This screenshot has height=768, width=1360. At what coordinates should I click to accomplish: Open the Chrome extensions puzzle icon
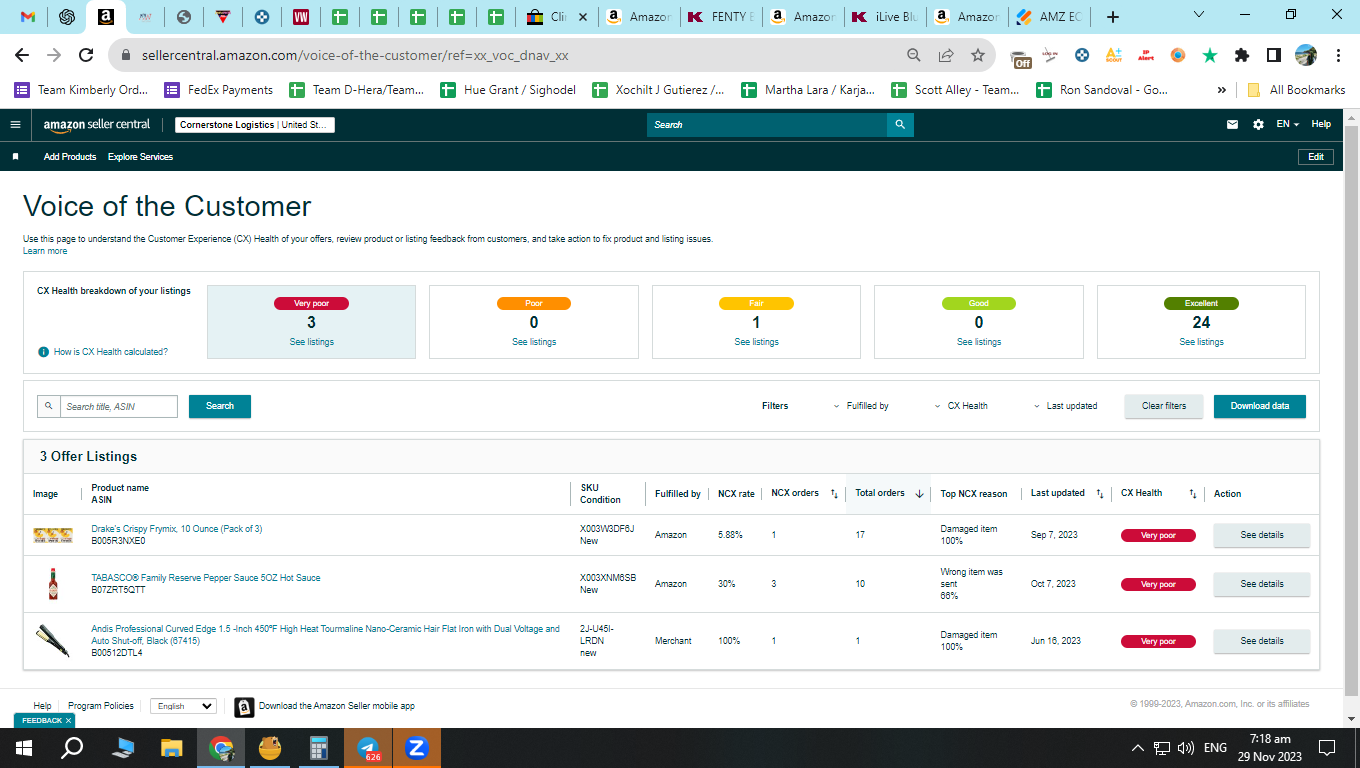(x=1242, y=55)
